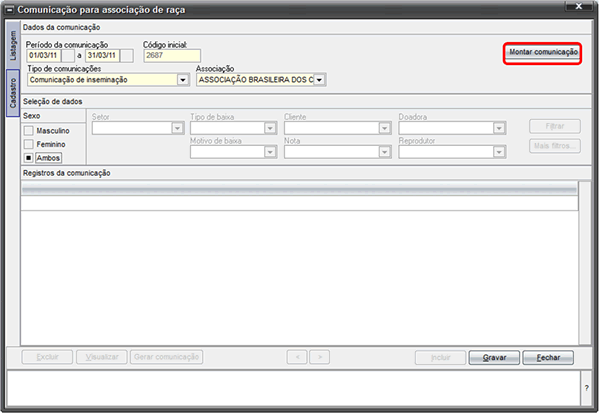Save with the Gravar button
Viewport: 600px width, 414px height.
tap(494, 358)
